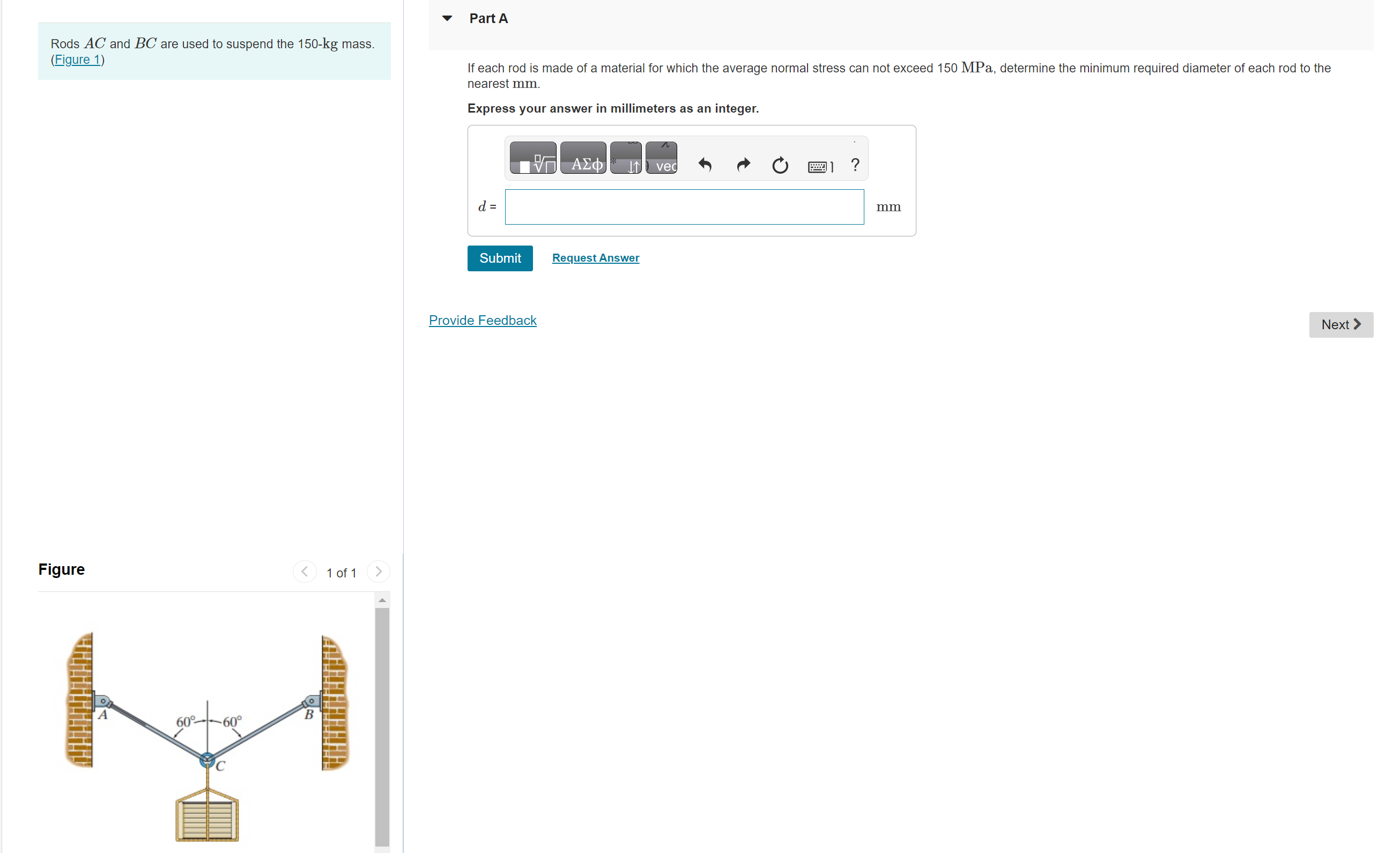
Task: Submit the answer
Action: point(499,258)
